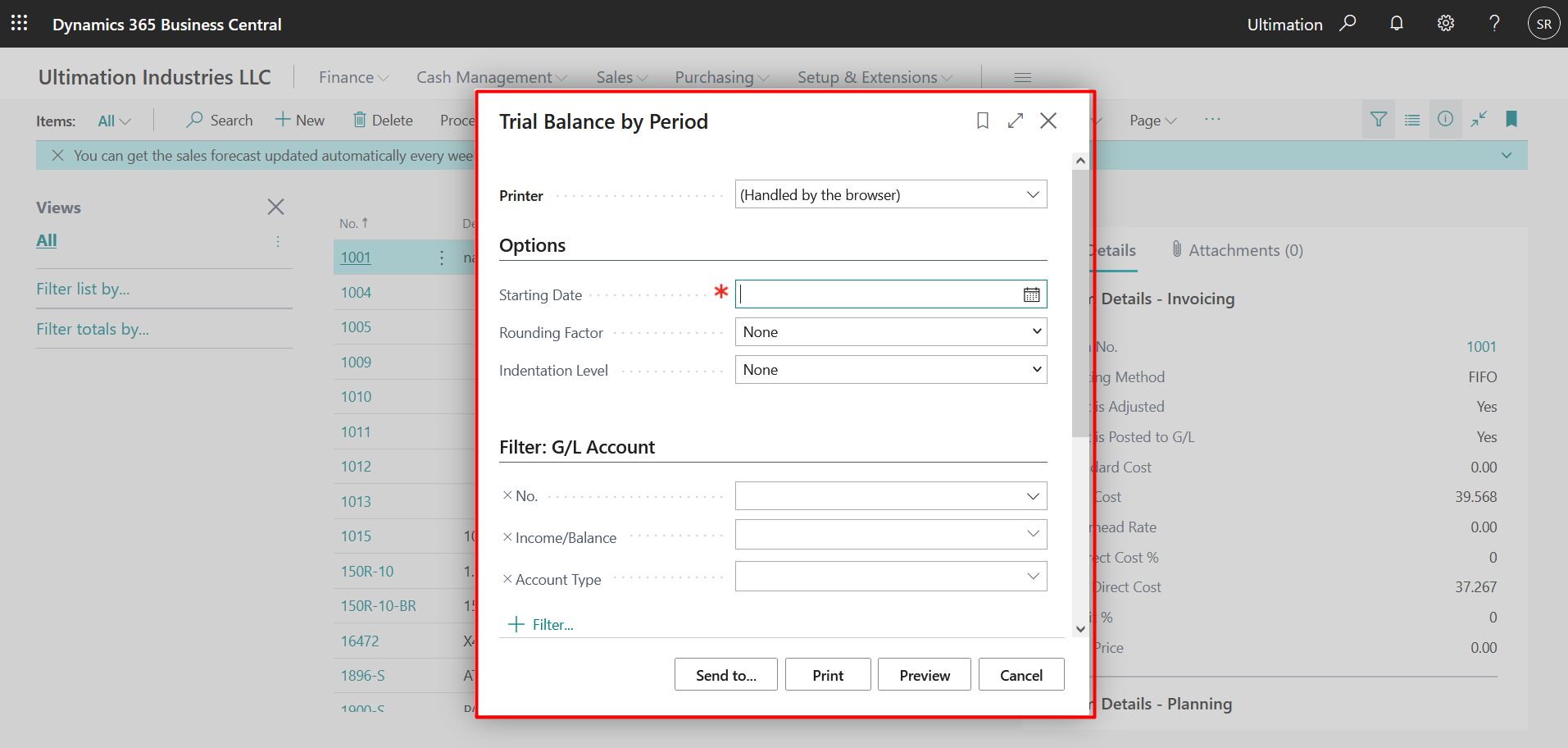Open Business Central search with the magnifier
The height and width of the screenshot is (748, 1568).
pyautogui.click(x=1348, y=23)
